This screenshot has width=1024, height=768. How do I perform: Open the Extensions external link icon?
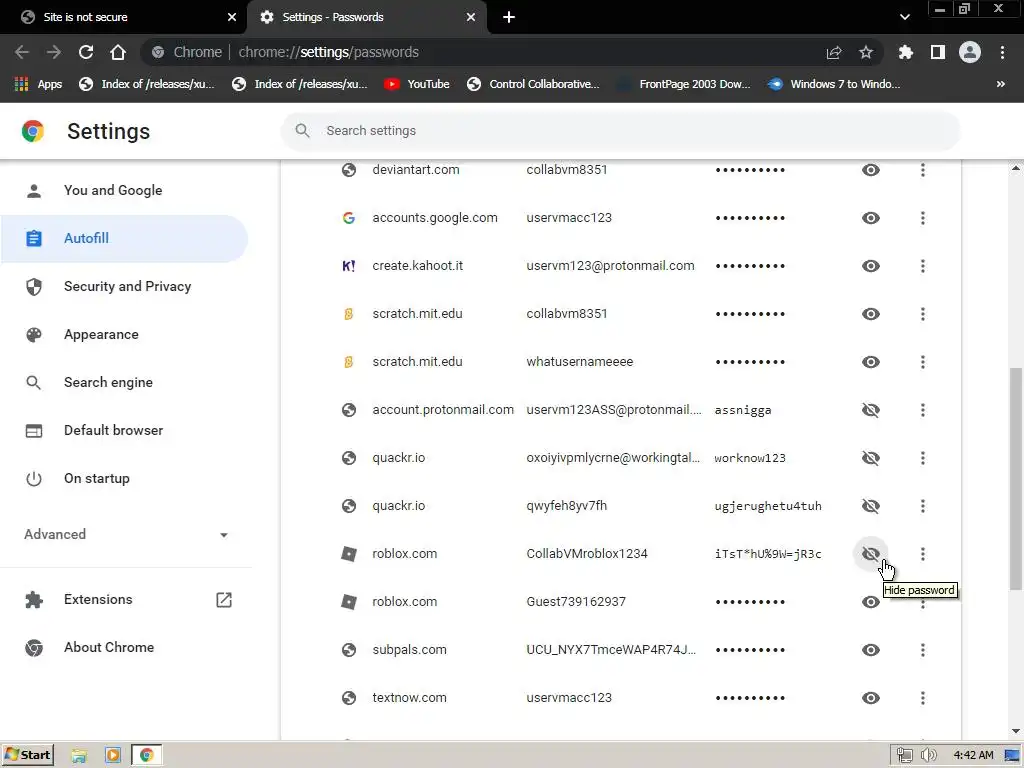click(224, 600)
